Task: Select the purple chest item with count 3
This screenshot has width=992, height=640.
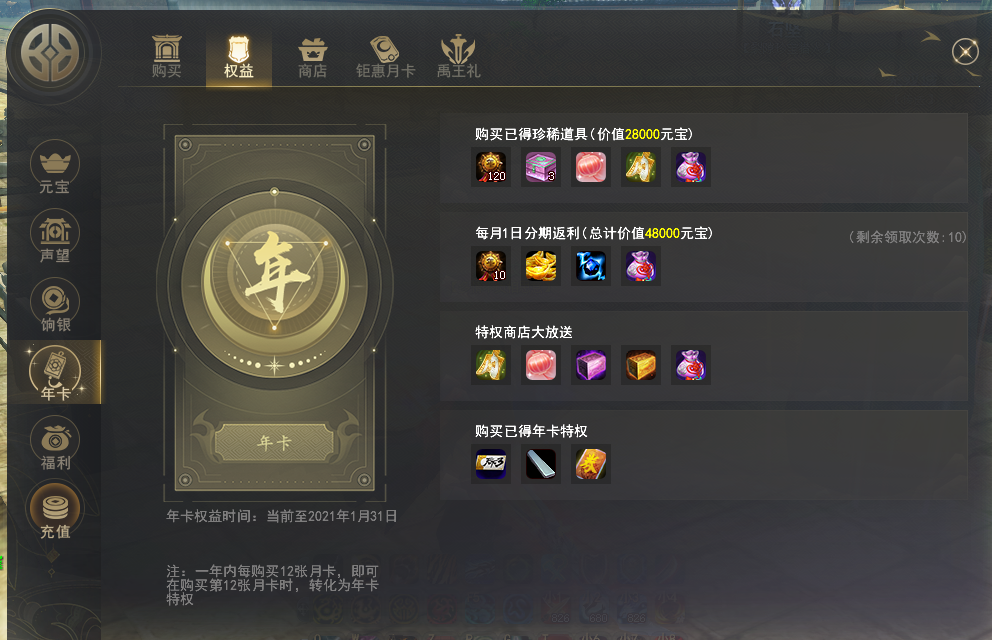Action: click(541, 167)
